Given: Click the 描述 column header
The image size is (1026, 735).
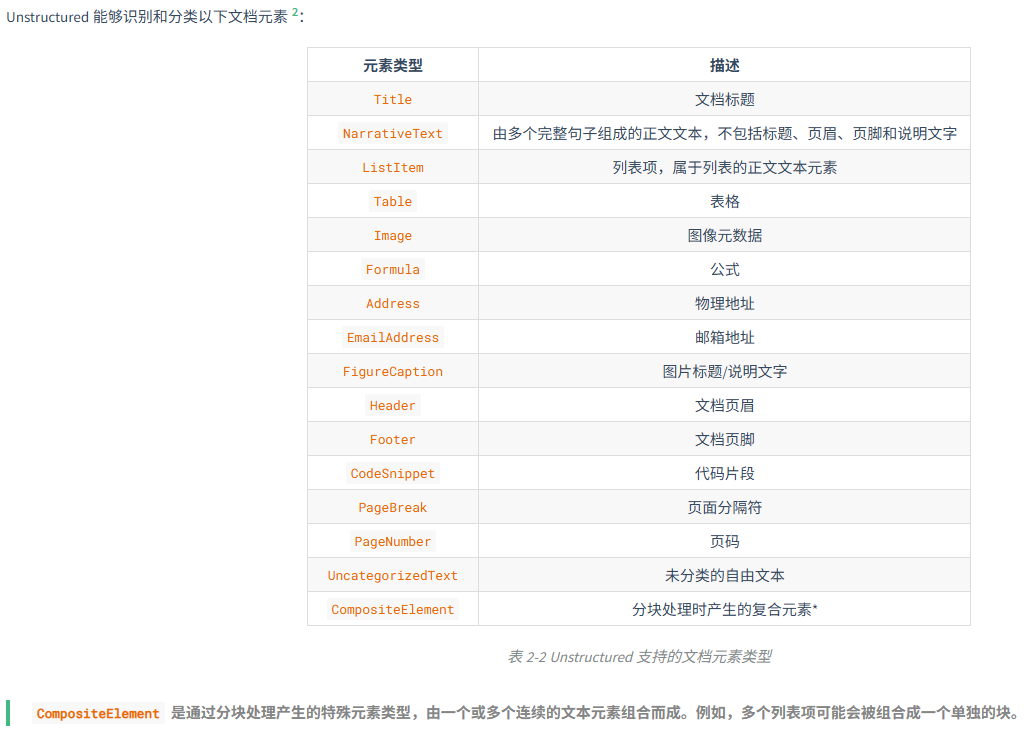Looking at the screenshot, I should tap(724, 65).
